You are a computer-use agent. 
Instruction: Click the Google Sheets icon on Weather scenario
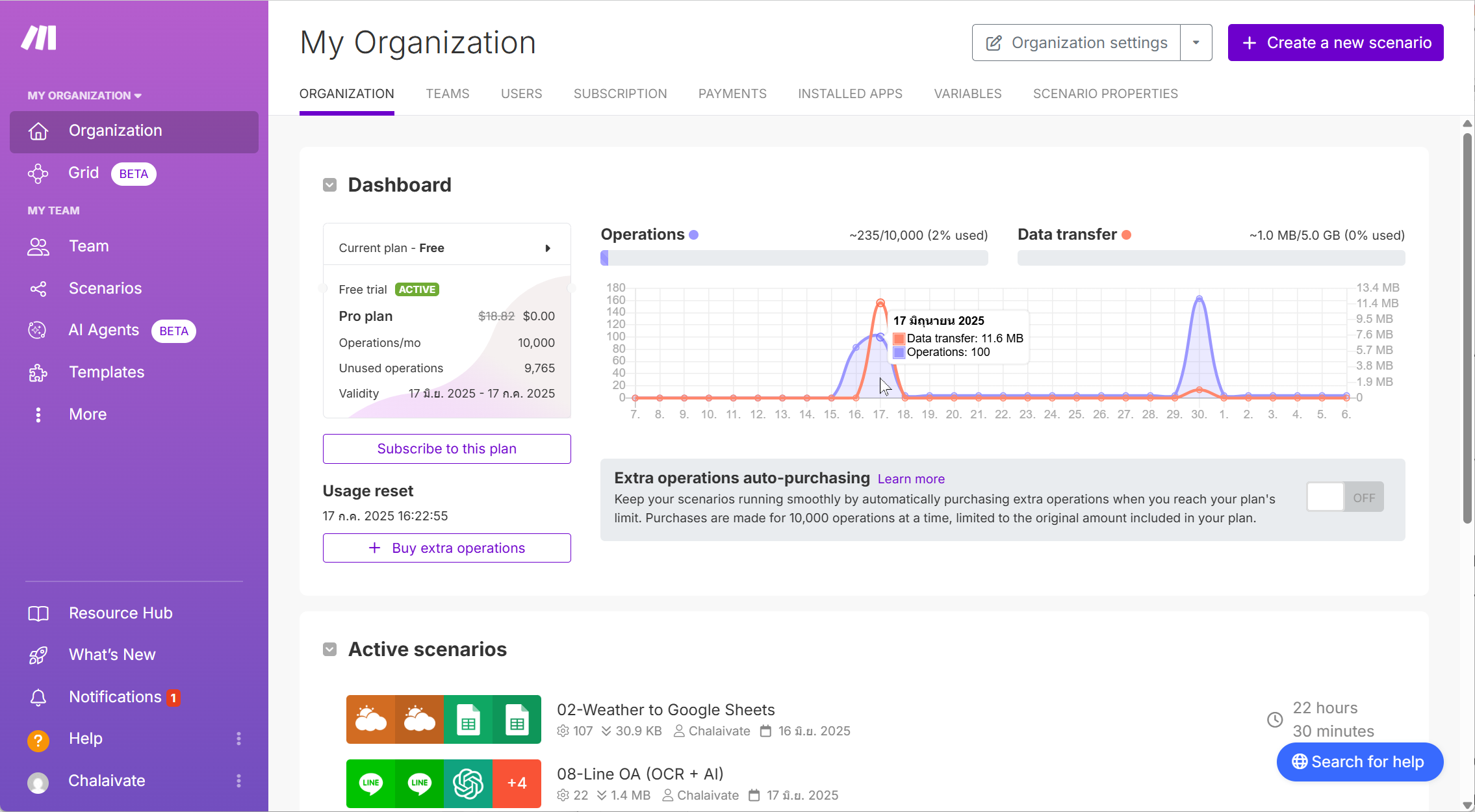[x=468, y=719]
